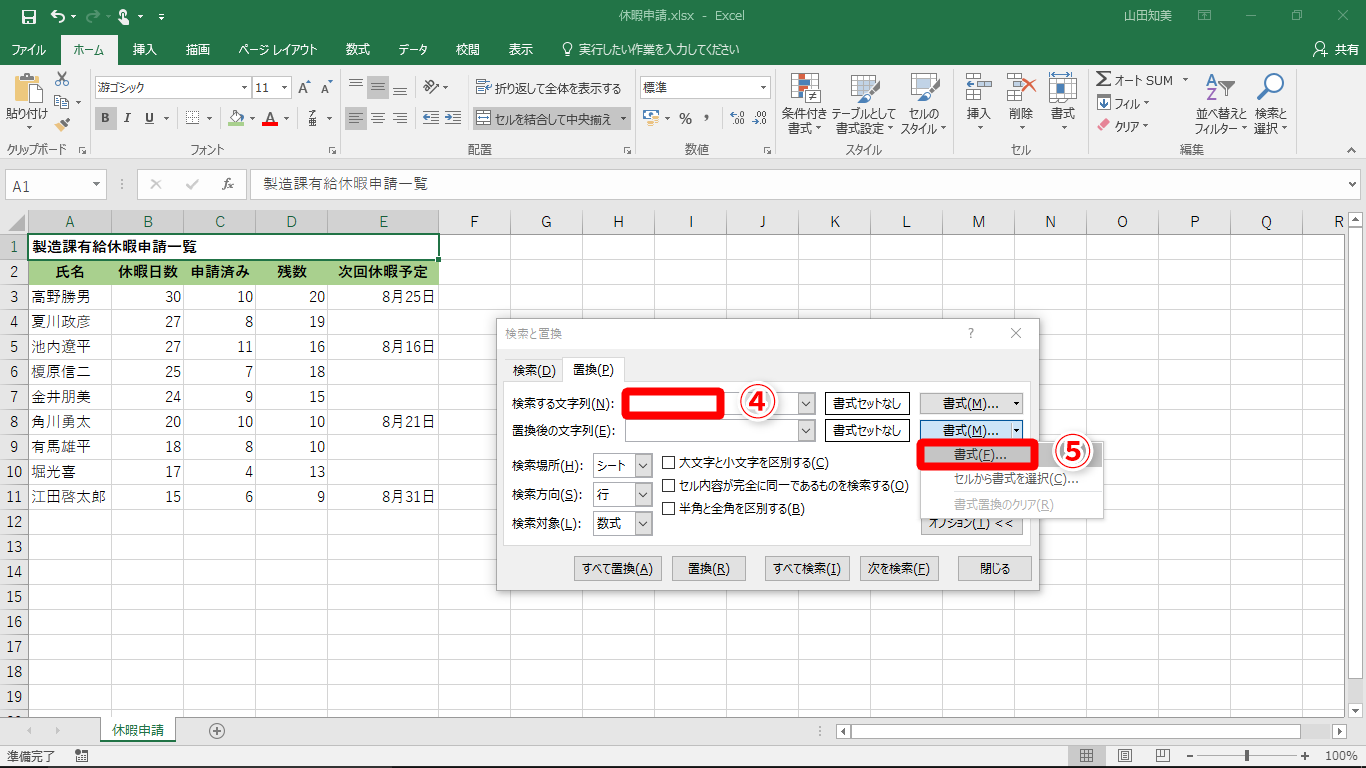
Task: Click the fill color paint bucket swatch
Action: coord(236,118)
